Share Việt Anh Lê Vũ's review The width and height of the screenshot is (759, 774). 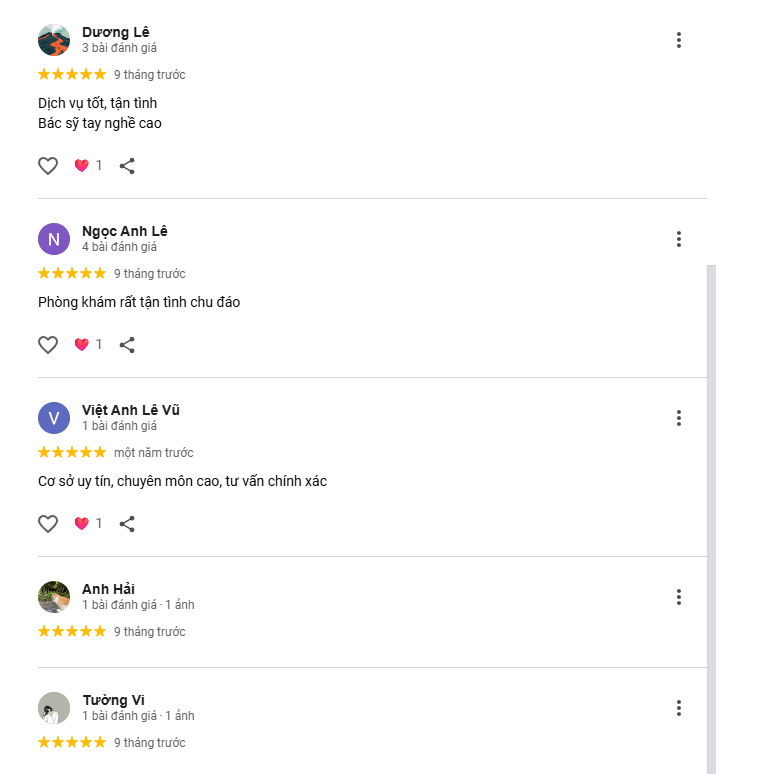[x=127, y=524]
